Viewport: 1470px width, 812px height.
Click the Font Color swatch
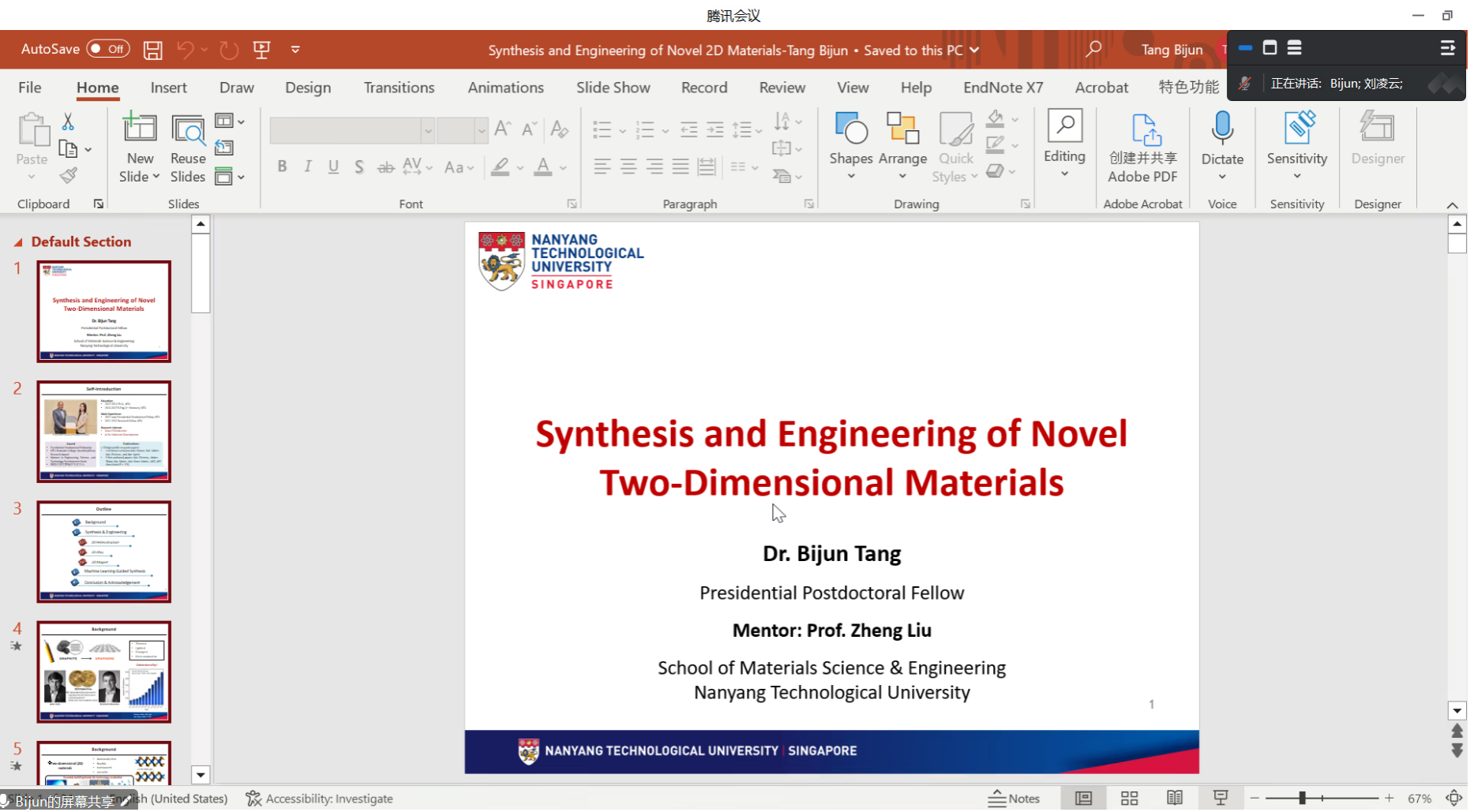pos(542,167)
